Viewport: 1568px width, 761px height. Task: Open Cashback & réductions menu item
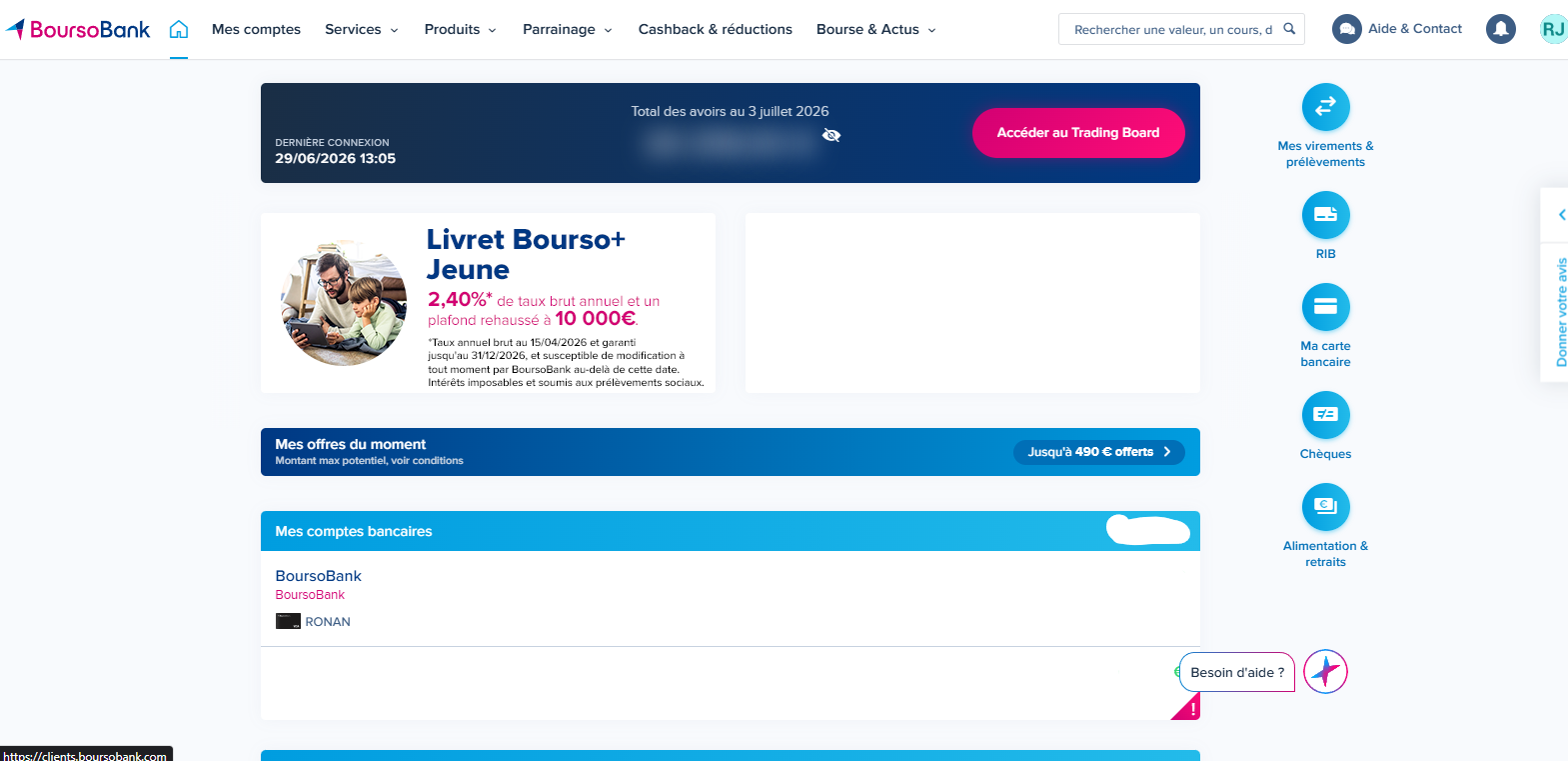pyautogui.click(x=716, y=29)
